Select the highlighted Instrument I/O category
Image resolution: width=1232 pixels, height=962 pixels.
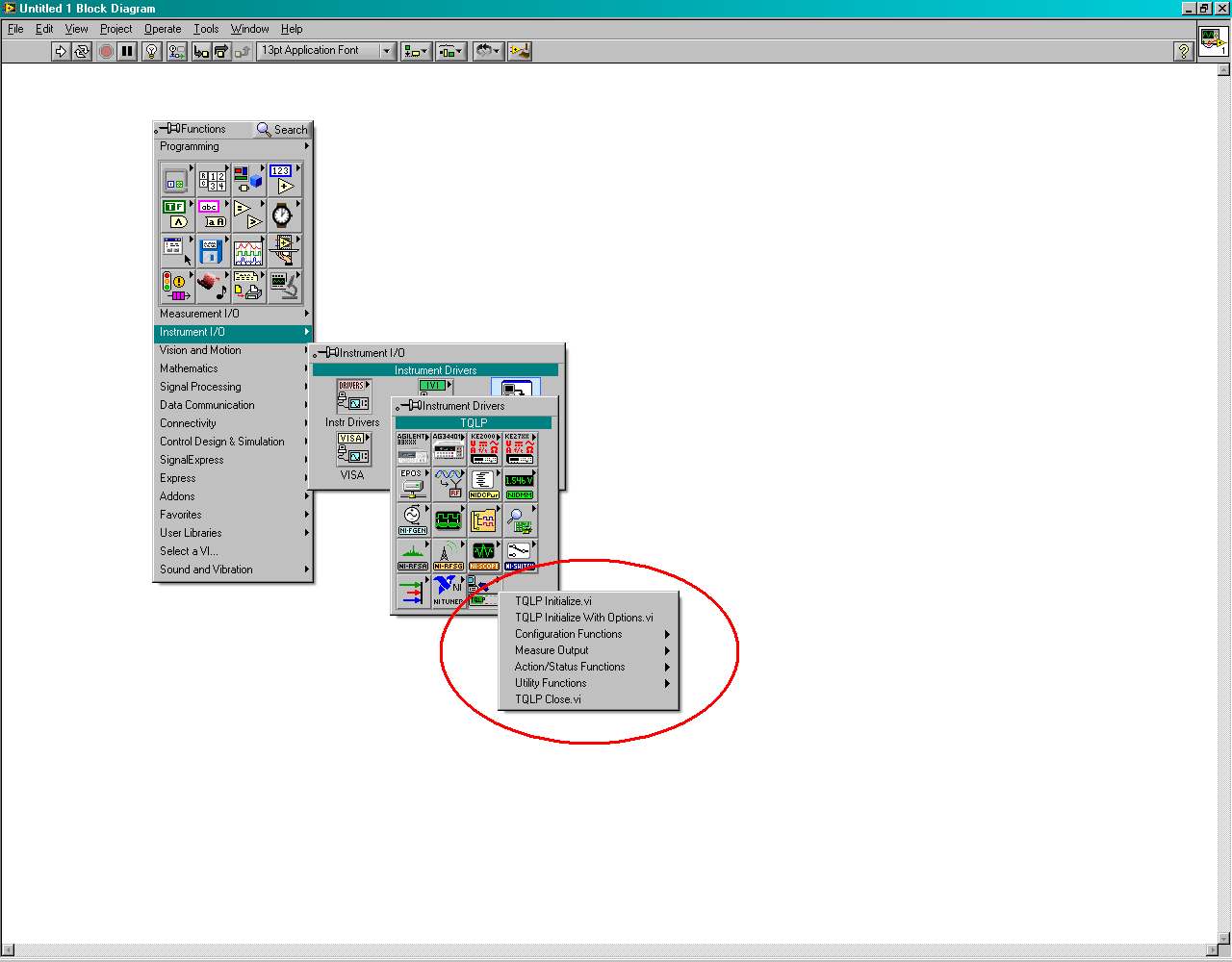pos(233,332)
